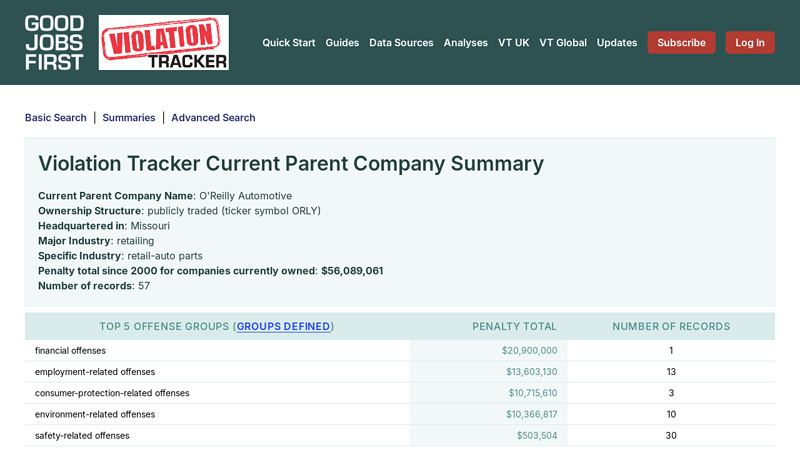Open the VT Global link
The image size is (800, 450).
click(x=563, y=43)
